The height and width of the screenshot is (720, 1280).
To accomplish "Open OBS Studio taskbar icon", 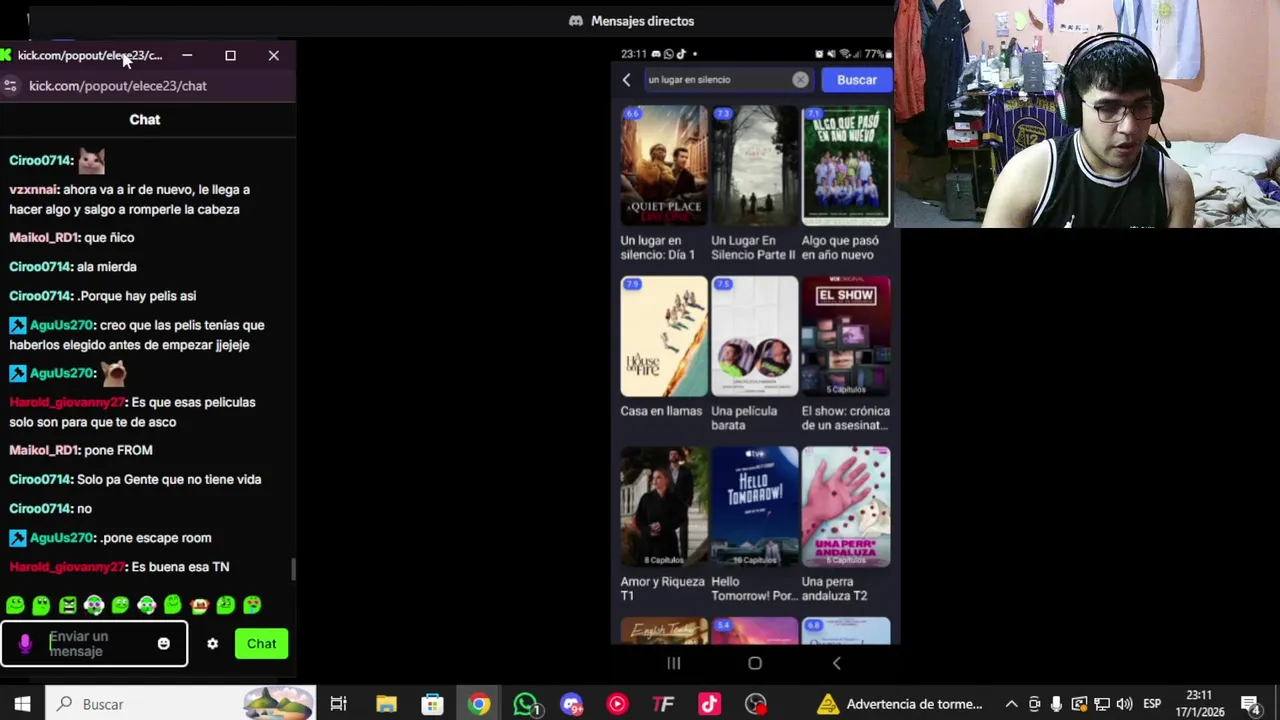I will pyautogui.click(x=756, y=704).
